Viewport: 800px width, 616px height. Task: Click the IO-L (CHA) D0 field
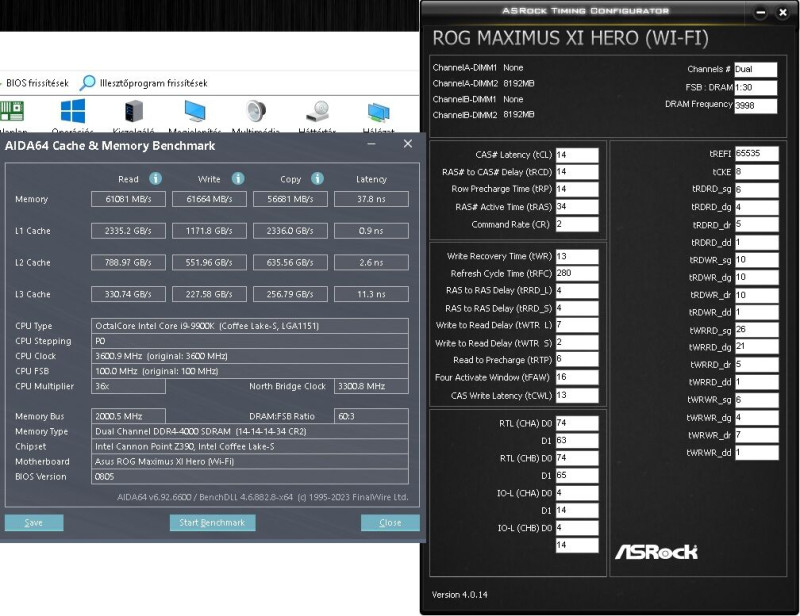coord(577,493)
